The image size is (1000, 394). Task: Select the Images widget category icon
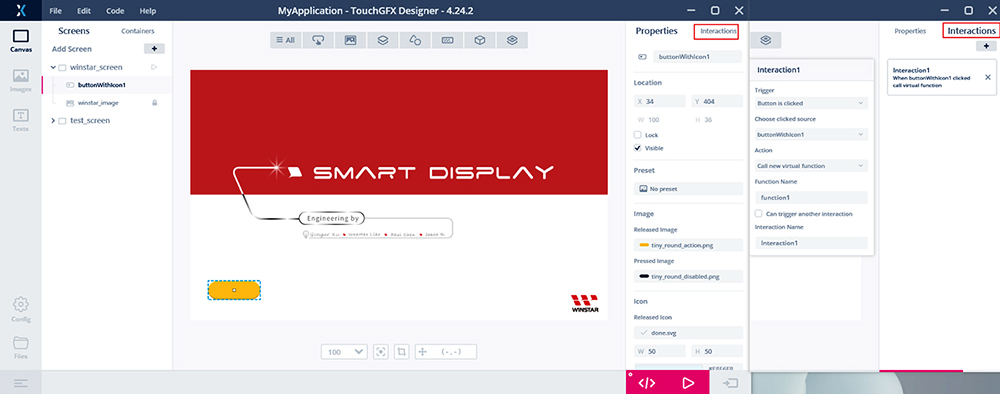[350, 40]
